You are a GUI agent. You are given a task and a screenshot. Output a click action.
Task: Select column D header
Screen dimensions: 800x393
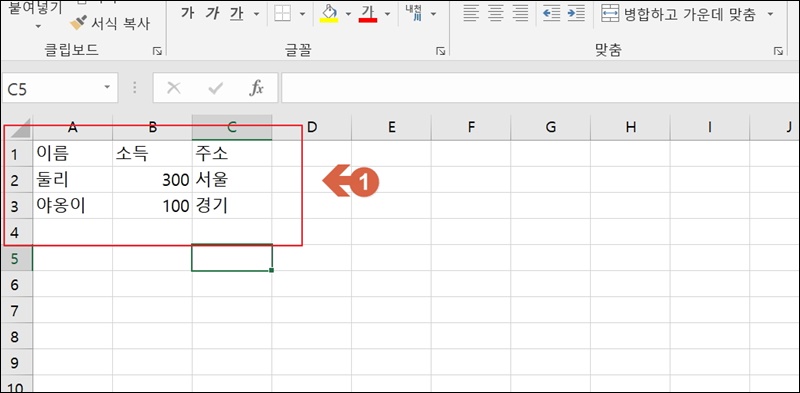[312, 128]
